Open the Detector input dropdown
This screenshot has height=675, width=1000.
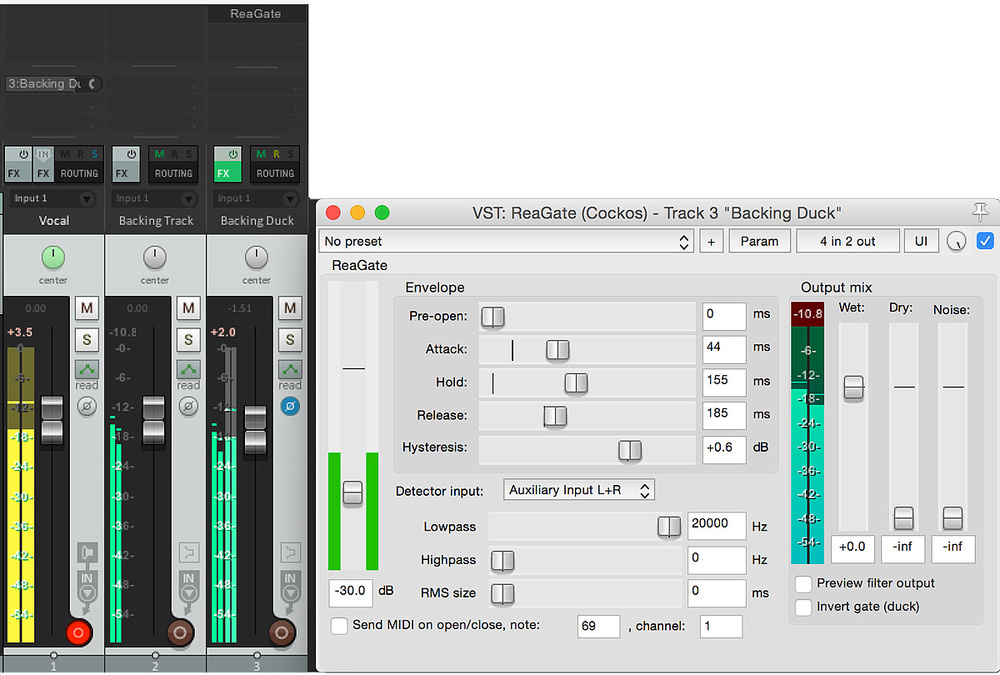578,490
